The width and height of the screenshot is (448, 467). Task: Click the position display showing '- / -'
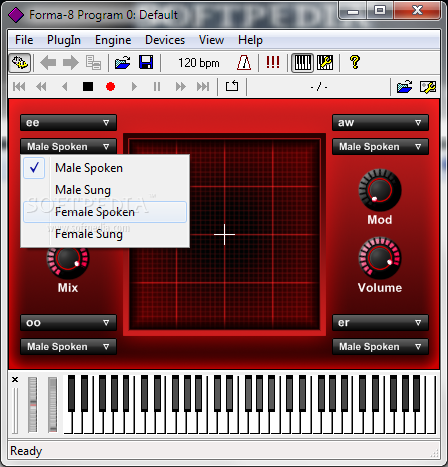pos(319,87)
